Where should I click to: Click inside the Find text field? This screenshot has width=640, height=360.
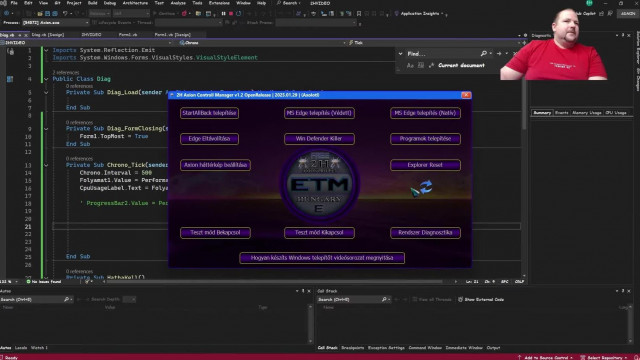pos(442,53)
